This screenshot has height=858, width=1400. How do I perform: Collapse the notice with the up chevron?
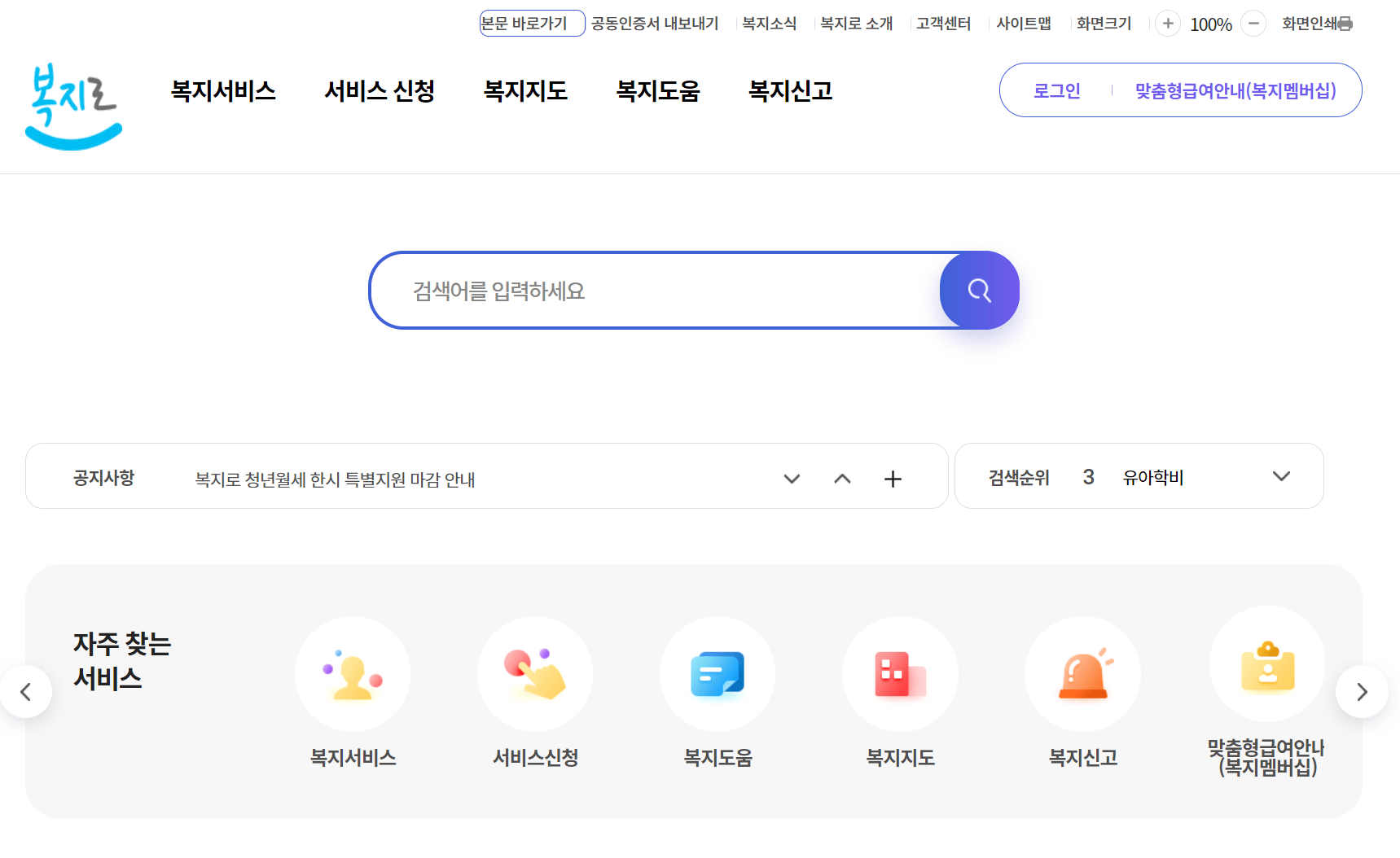[842, 479]
